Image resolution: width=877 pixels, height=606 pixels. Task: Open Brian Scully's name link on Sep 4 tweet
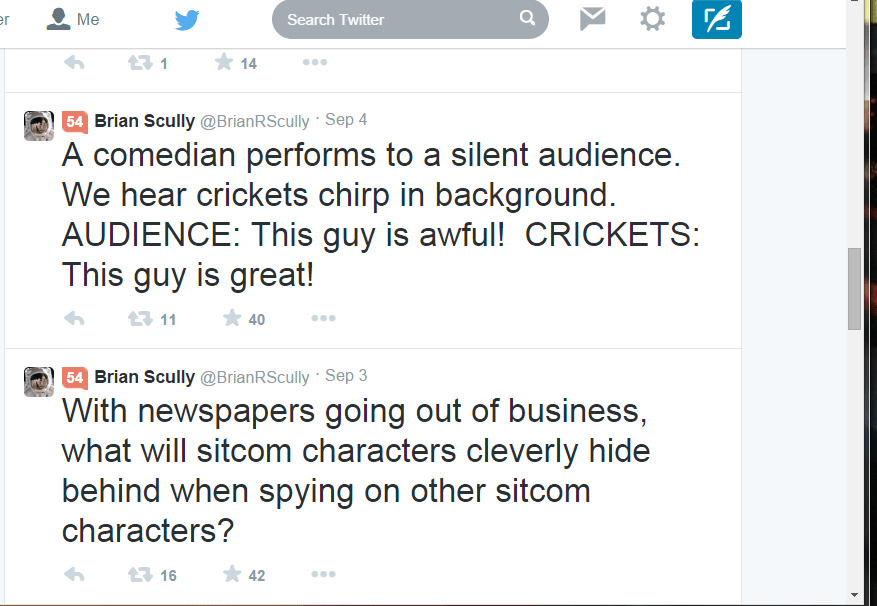point(144,120)
